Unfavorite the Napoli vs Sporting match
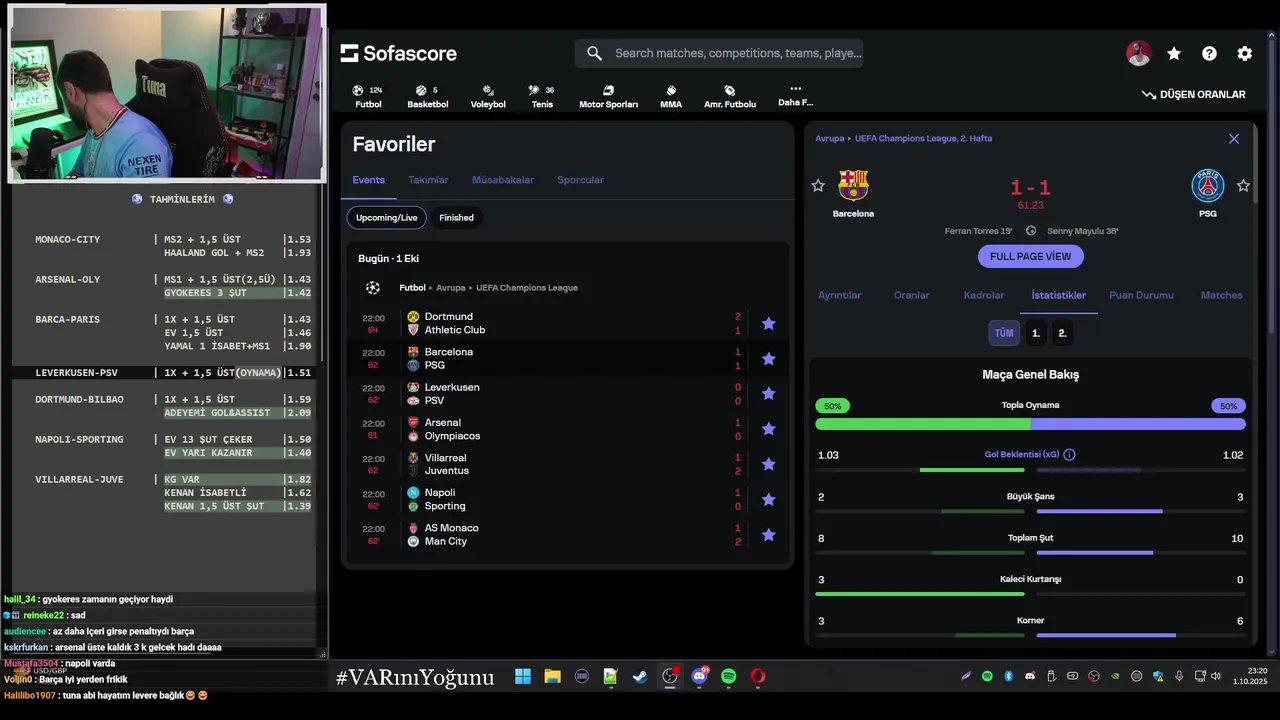This screenshot has height=720, width=1280. point(768,499)
